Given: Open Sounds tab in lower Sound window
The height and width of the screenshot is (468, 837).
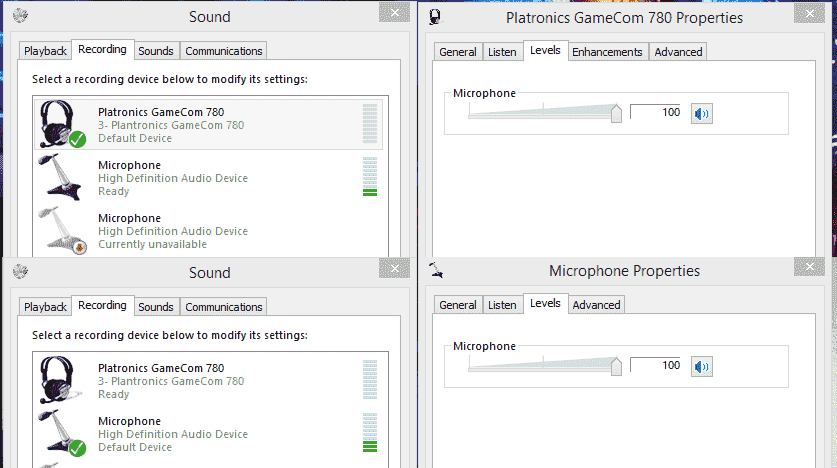Looking at the screenshot, I should [x=156, y=307].
